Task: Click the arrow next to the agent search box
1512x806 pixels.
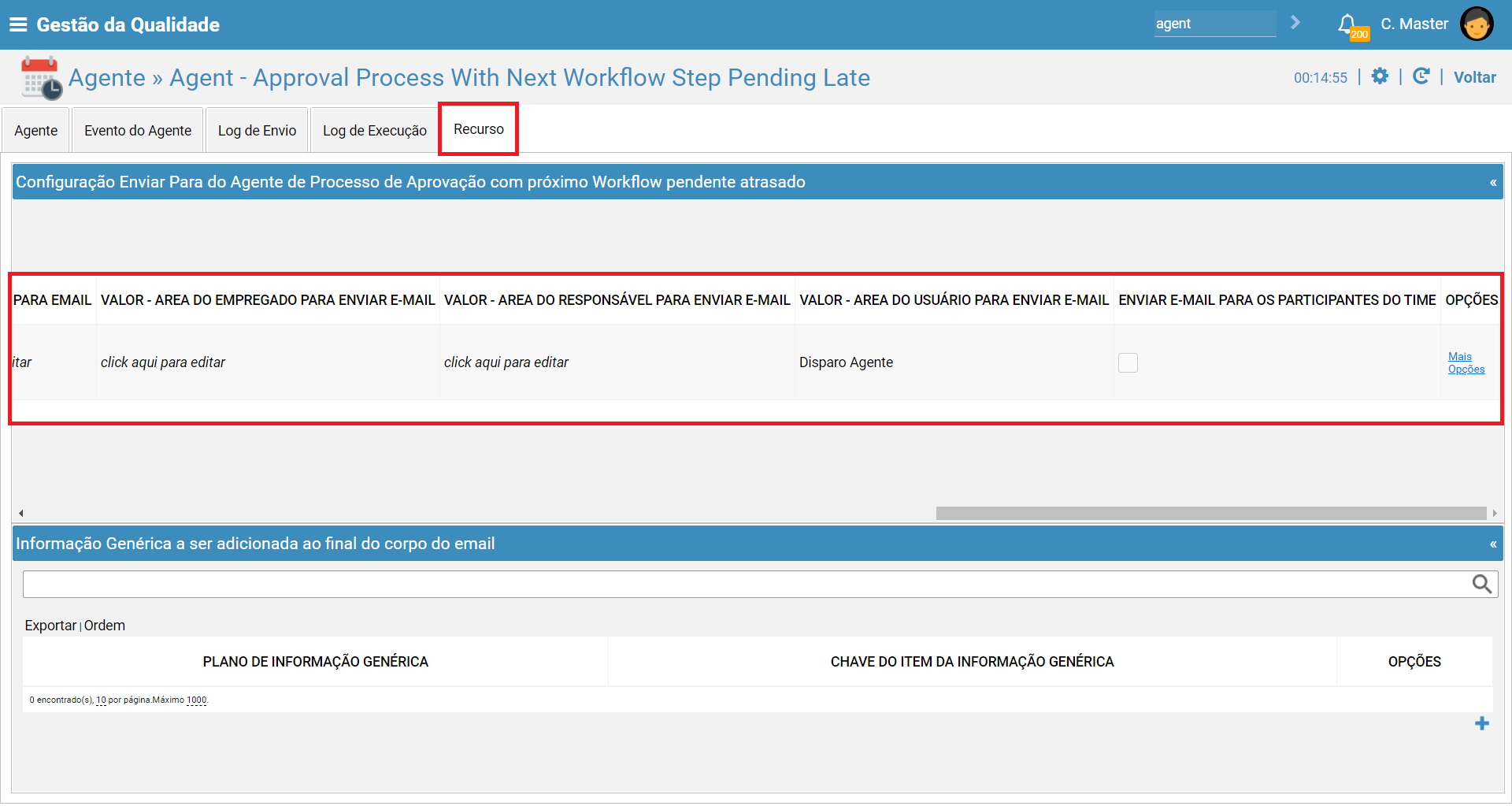Action: [x=1295, y=23]
